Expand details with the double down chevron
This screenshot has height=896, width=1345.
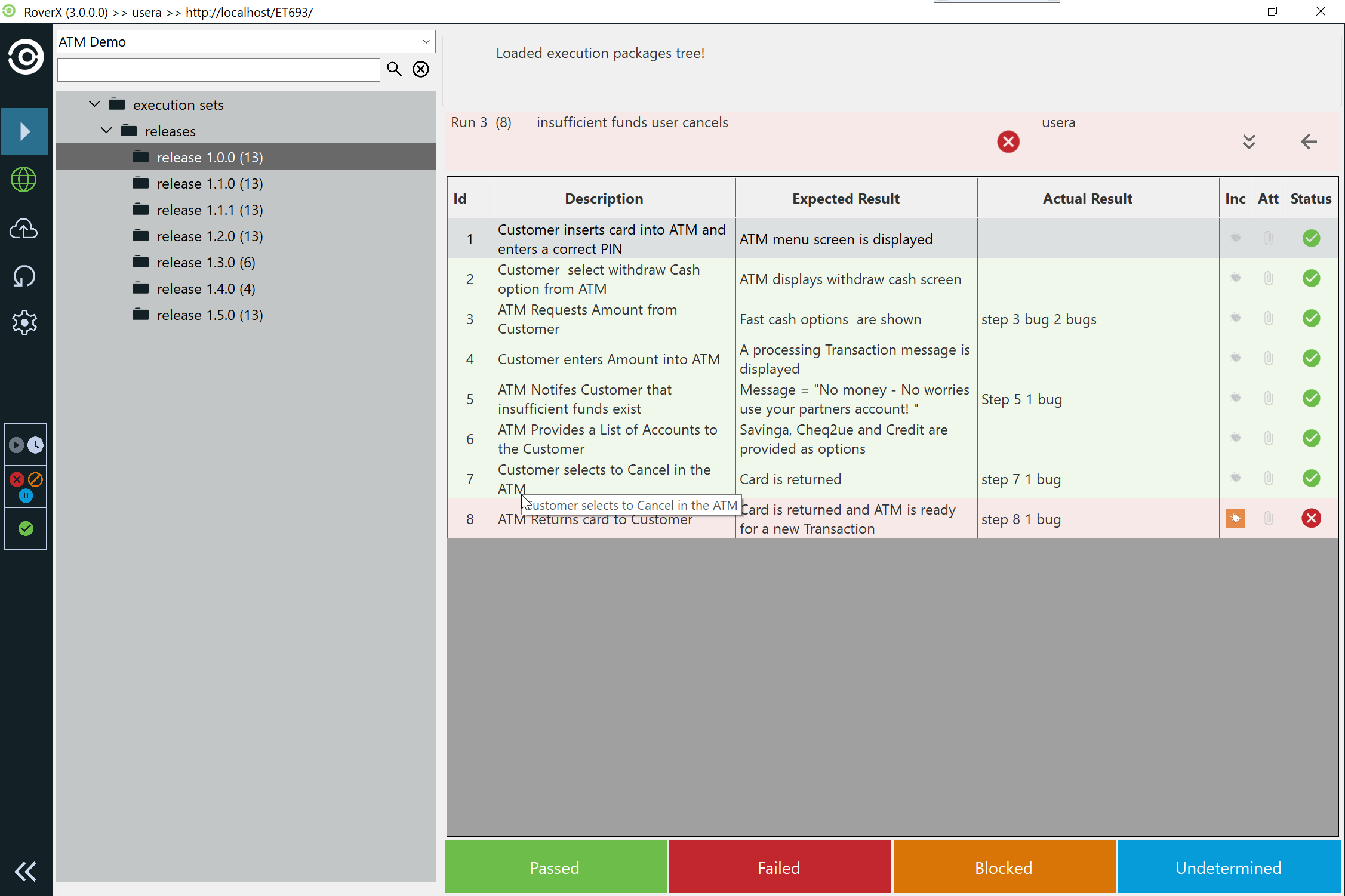click(x=1248, y=142)
